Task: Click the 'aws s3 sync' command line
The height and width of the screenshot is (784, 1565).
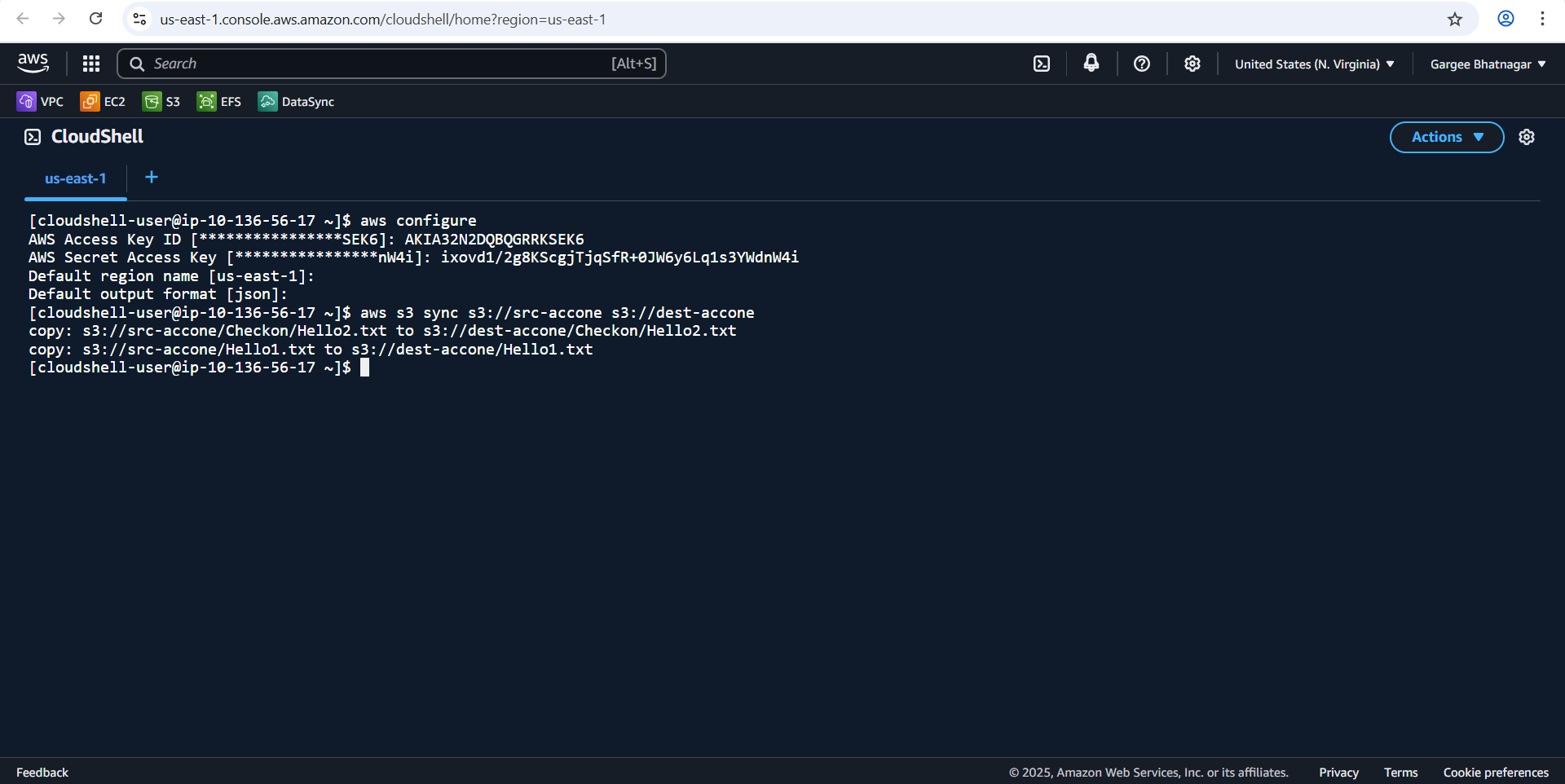Action: pos(391,313)
